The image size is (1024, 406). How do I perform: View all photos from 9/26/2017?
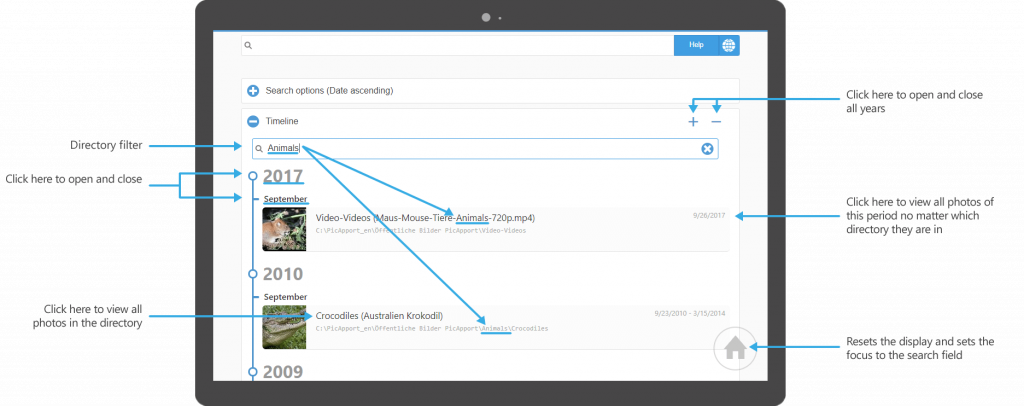pyautogui.click(x=705, y=214)
